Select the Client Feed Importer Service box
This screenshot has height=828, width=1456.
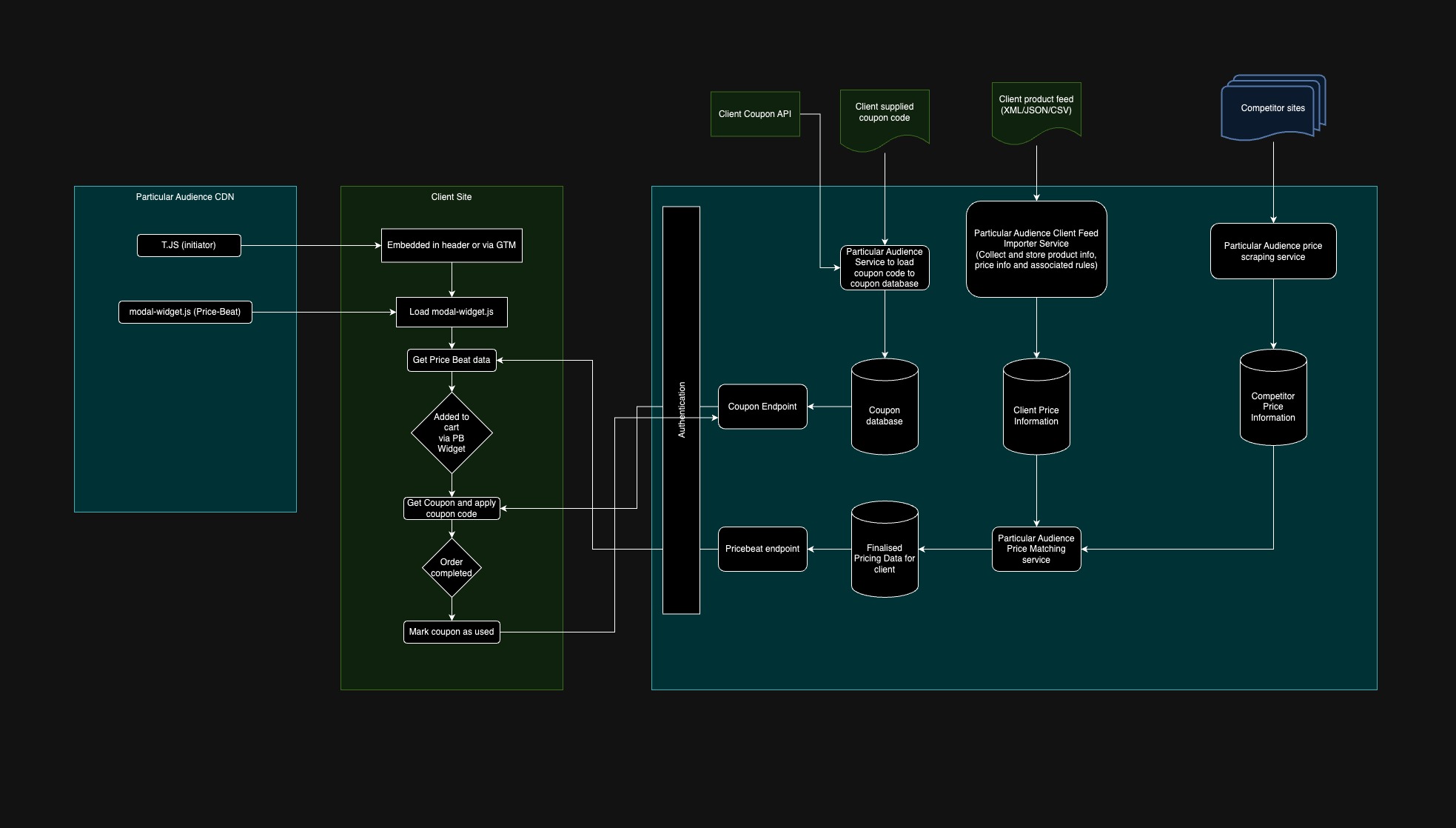click(1036, 249)
